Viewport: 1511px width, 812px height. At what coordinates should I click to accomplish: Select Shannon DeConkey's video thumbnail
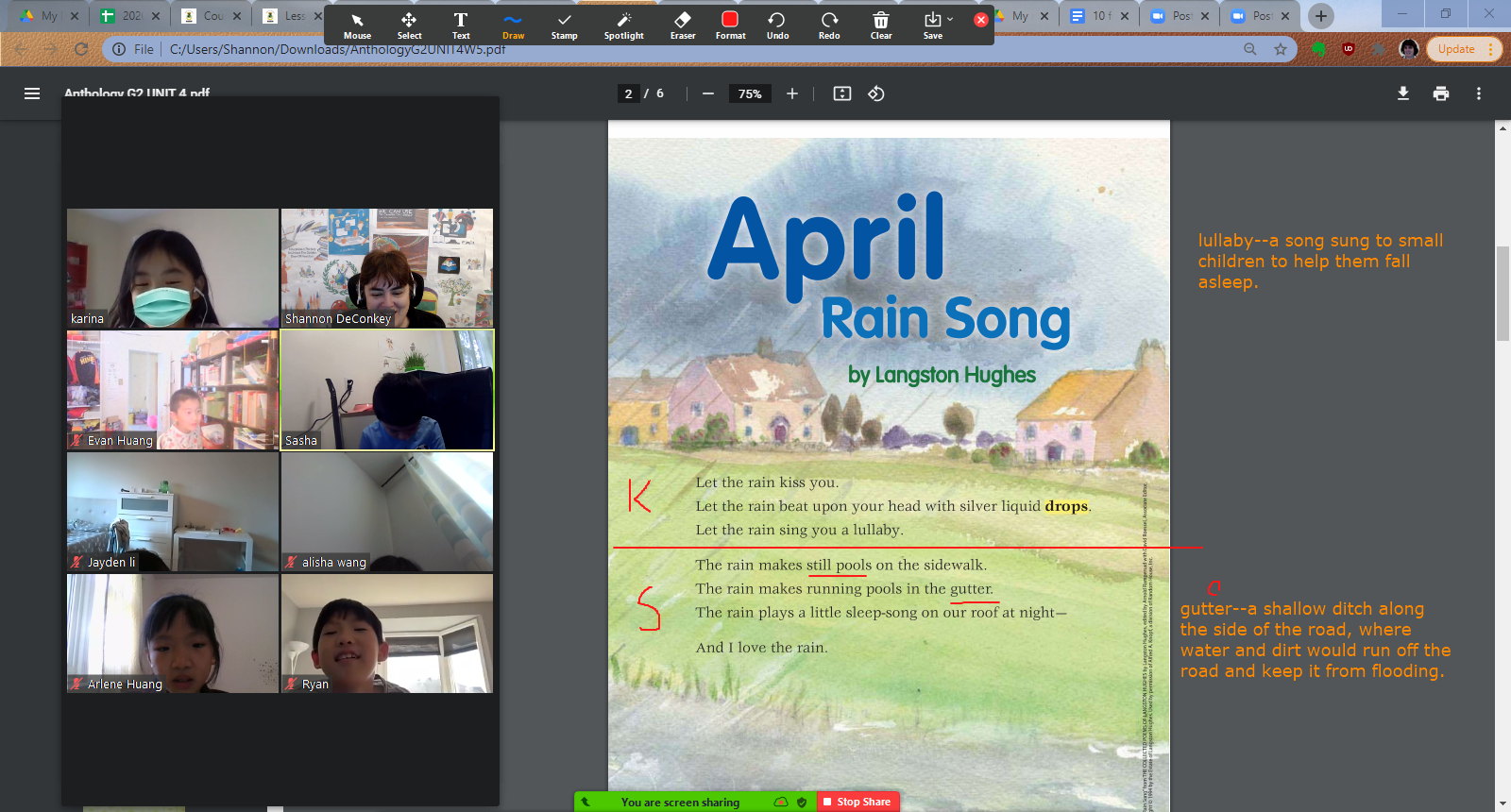pyautogui.click(x=387, y=268)
